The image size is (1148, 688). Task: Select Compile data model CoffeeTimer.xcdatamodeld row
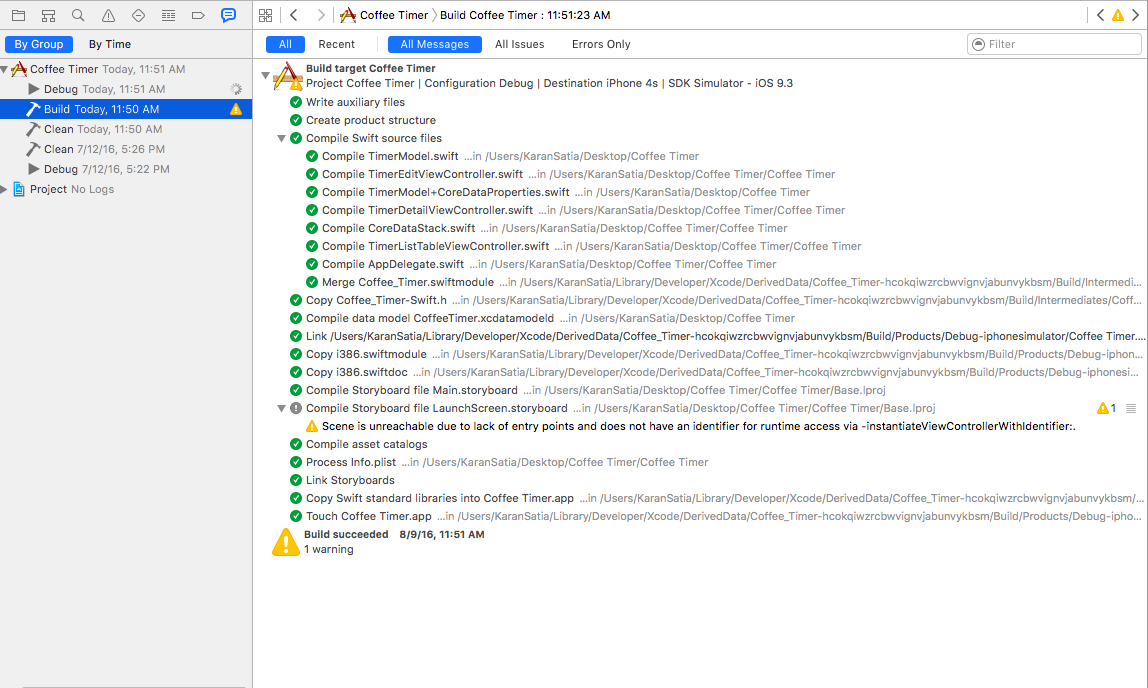tap(701, 318)
